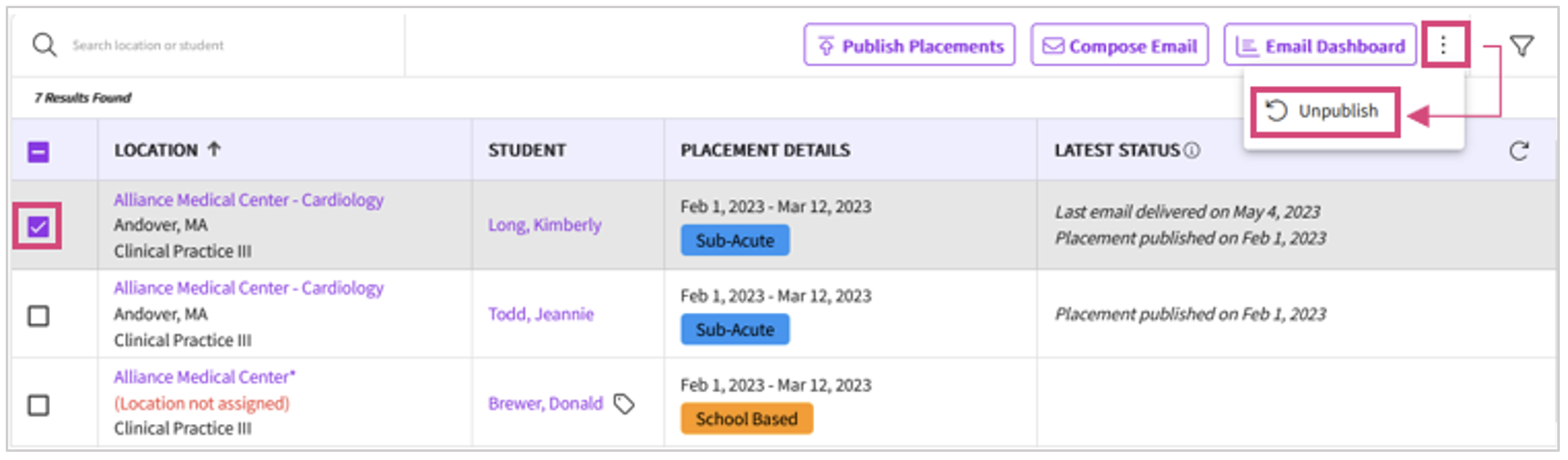This screenshot has height=460, width=1568.
Task: Check the Todd, Jeannie row checkbox
Action: pos(38,316)
